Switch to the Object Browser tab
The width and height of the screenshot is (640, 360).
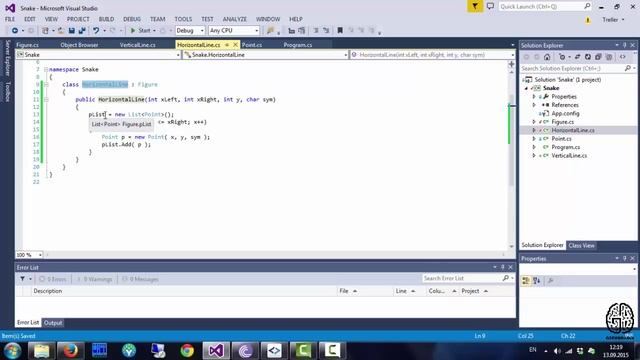[x=79, y=45]
